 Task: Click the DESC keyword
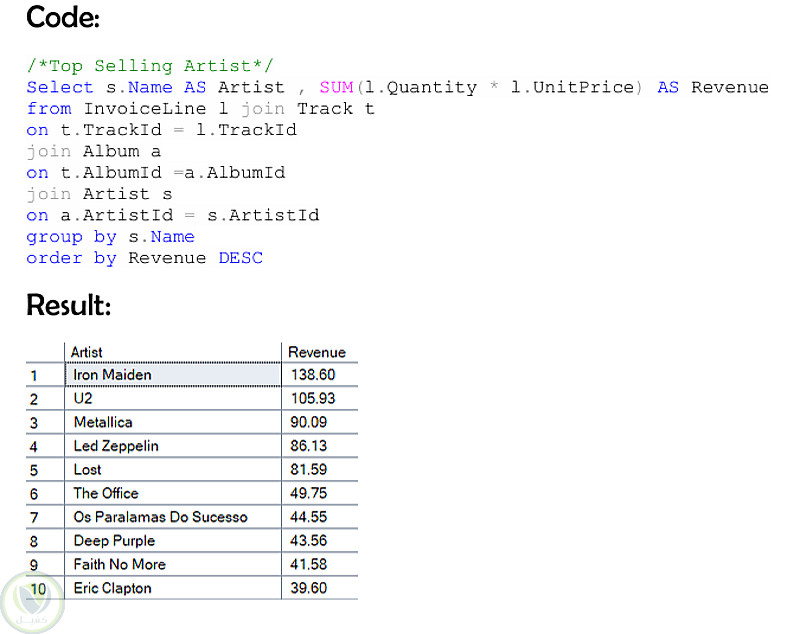click(240, 258)
